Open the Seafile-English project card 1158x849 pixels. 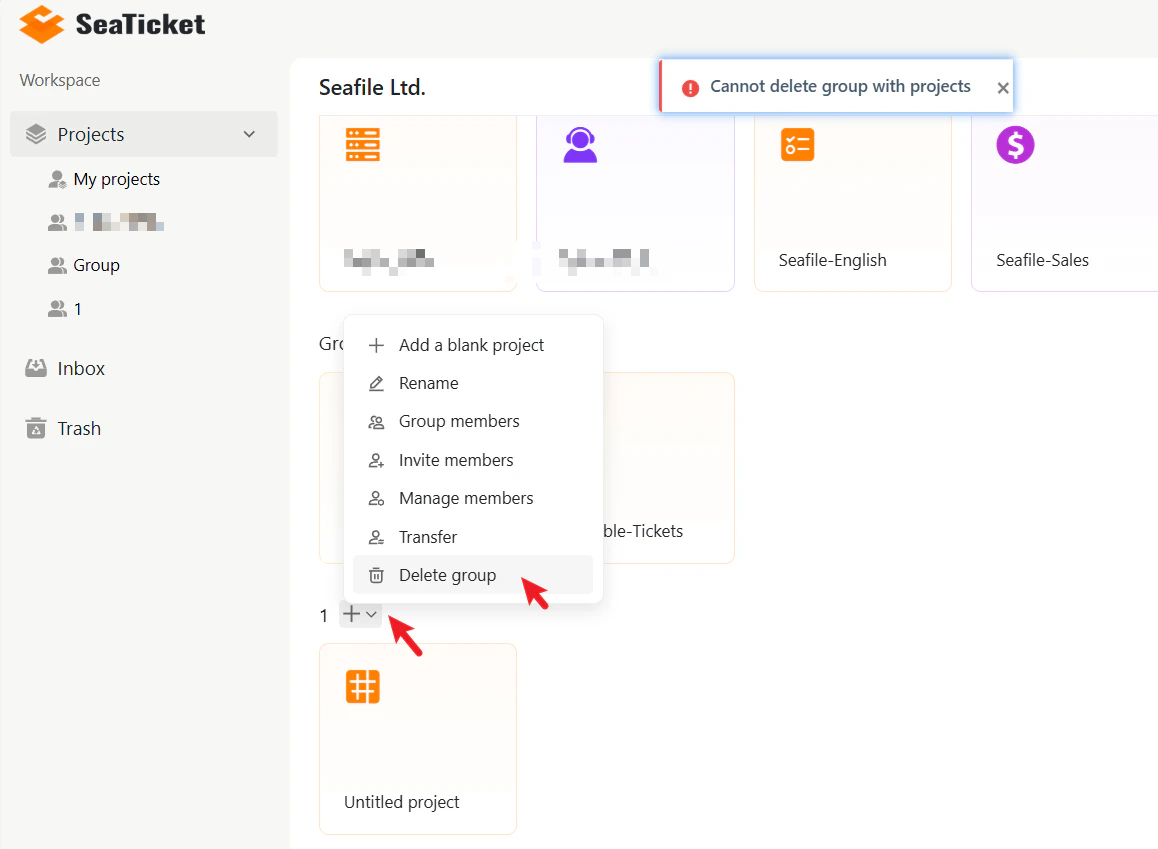click(x=852, y=204)
